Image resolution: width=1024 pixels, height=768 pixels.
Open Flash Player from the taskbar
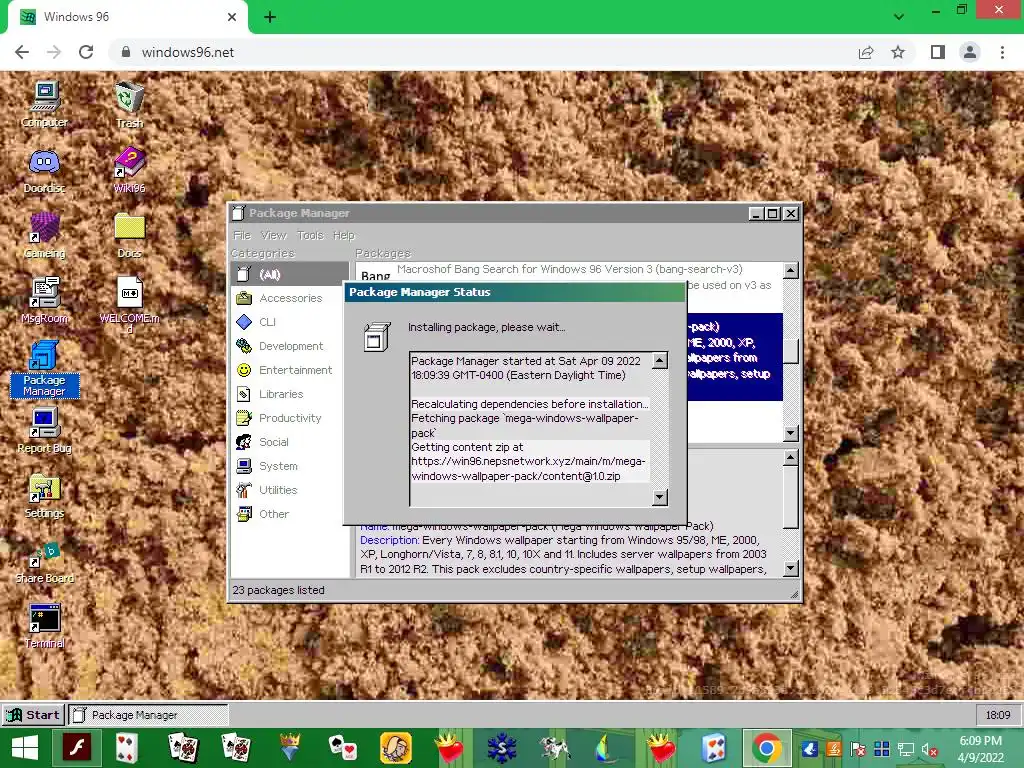point(77,748)
